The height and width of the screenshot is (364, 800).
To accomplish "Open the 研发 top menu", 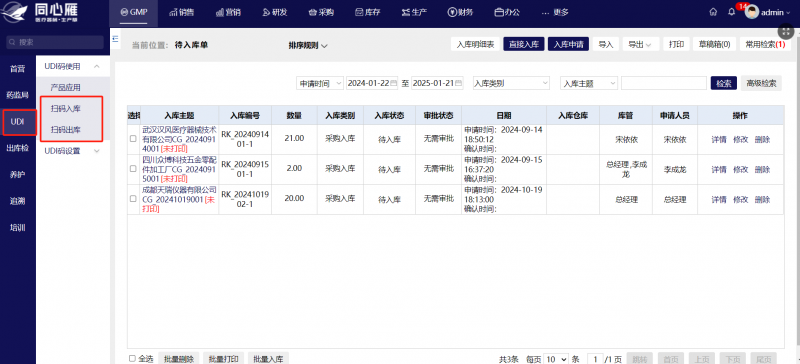I will pyautogui.click(x=274, y=13).
